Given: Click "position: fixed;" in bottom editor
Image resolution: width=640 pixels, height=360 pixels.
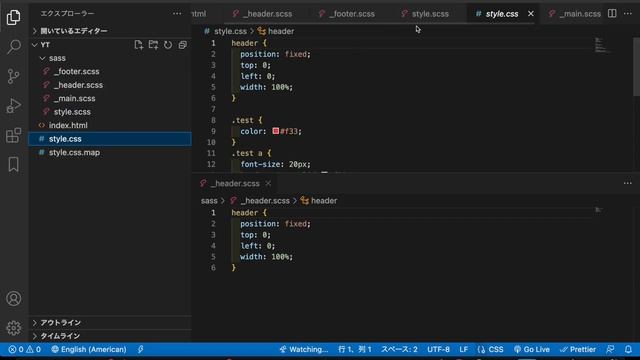Looking at the screenshot, I should point(275,224).
